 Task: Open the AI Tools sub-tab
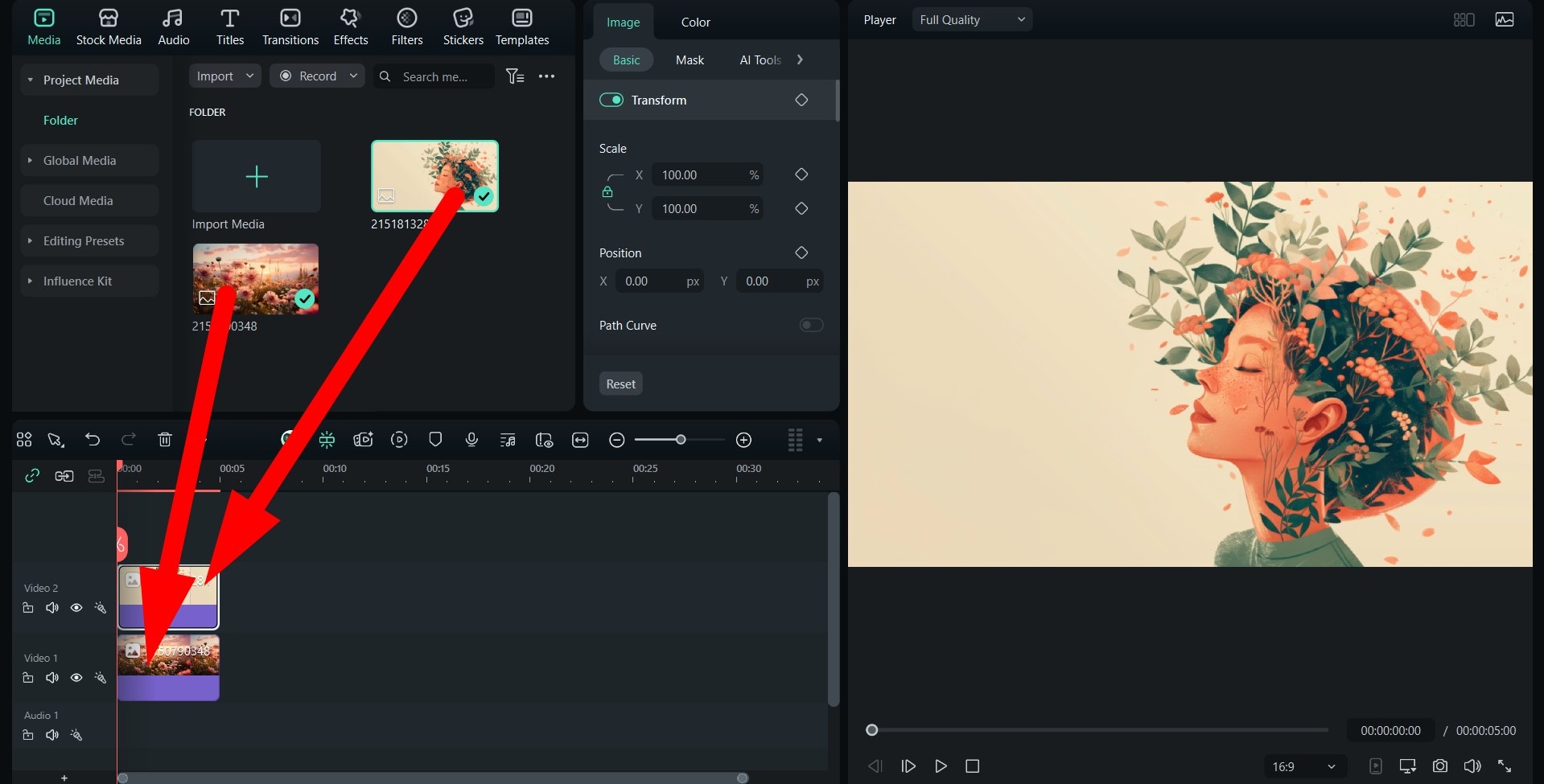pos(760,60)
